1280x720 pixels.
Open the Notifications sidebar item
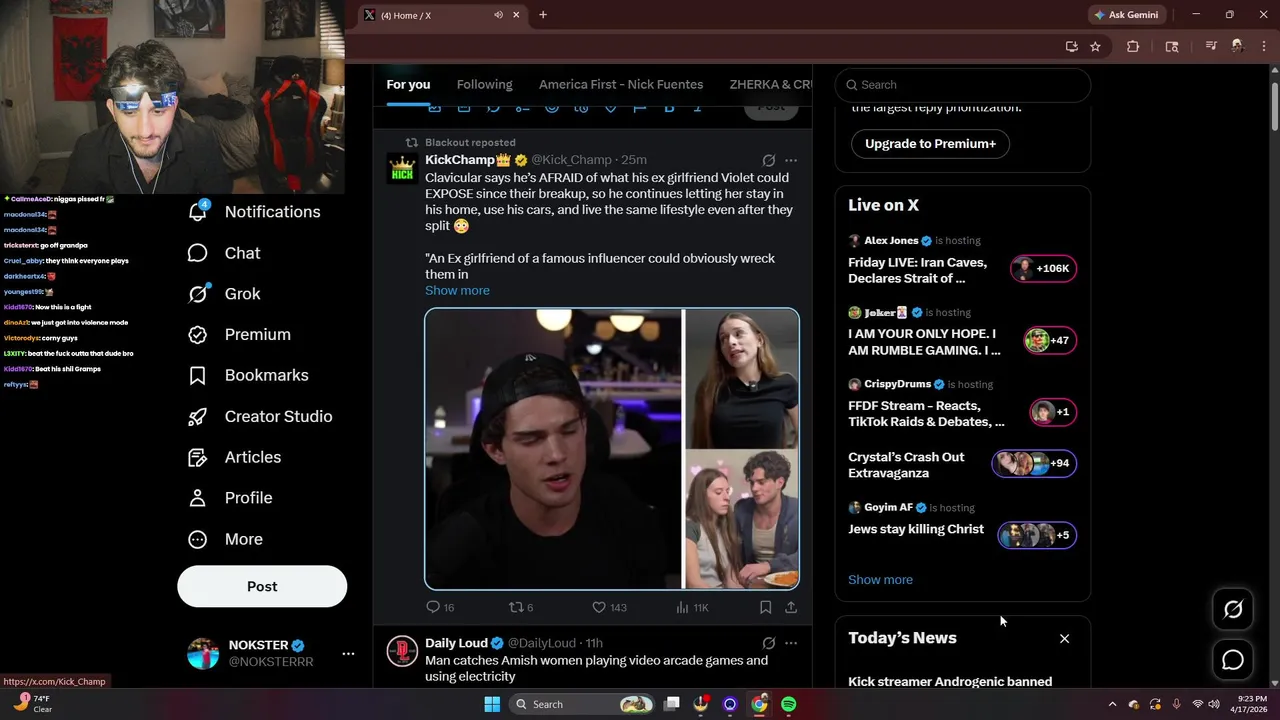tap(255, 212)
